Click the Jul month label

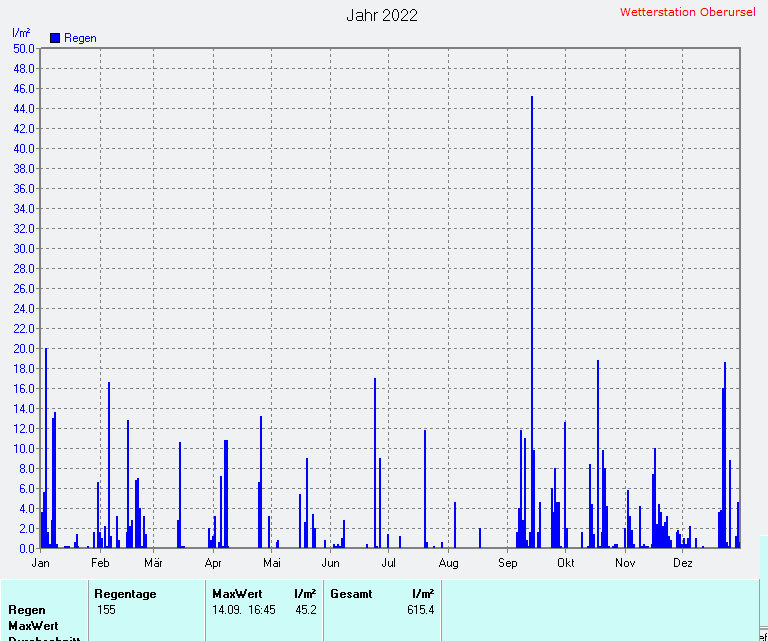(x=388, y=563)
